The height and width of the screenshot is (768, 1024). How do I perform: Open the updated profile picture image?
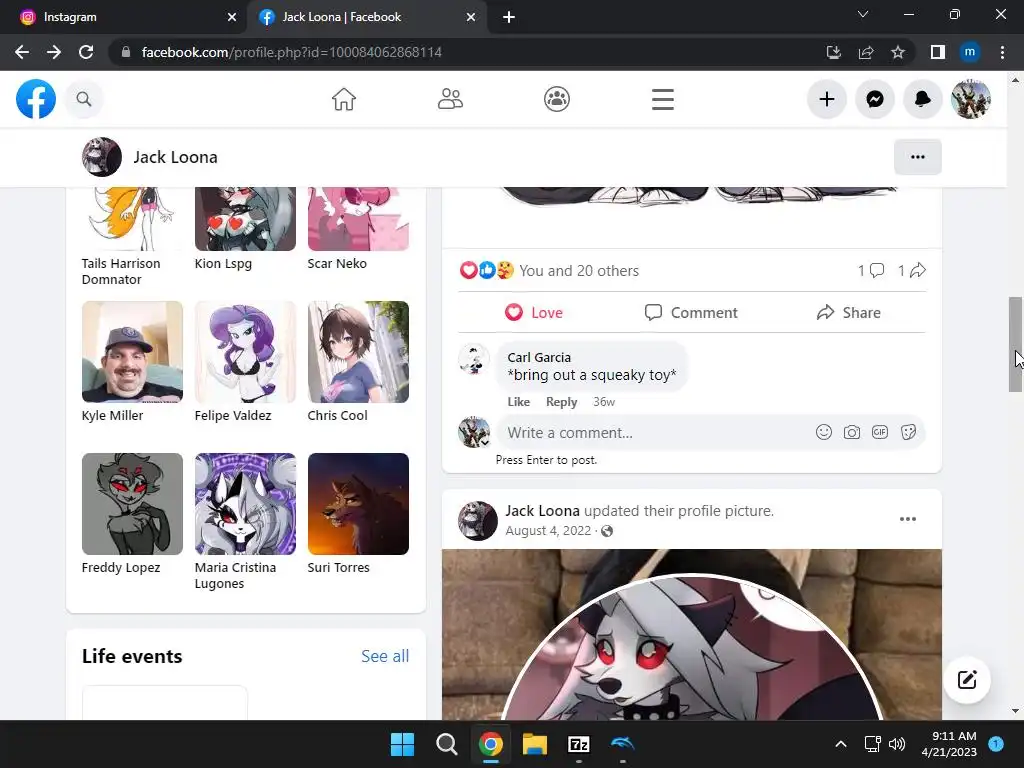[692, 635]
